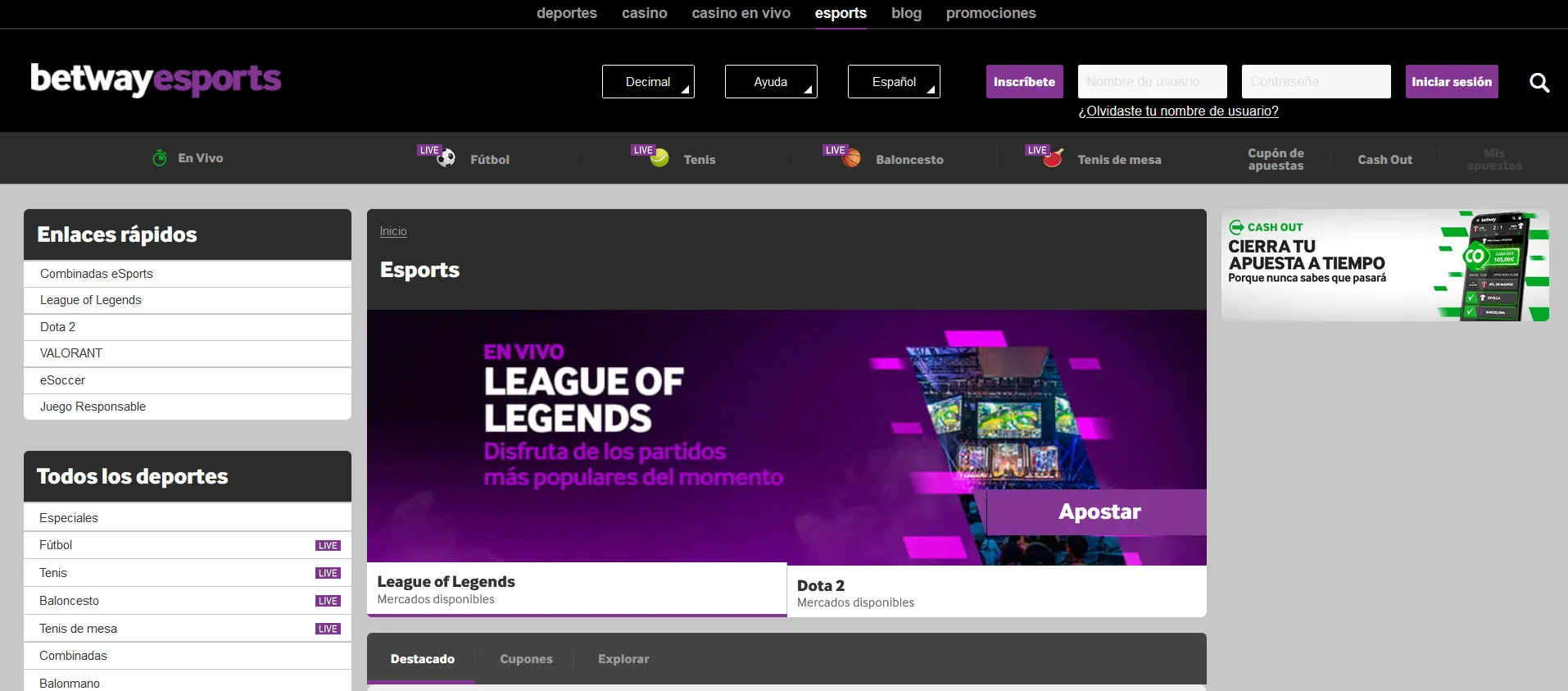This screenshot has height=691, width=1568.
Task: Click the Tenis de mesa paddle icon
Action: pos(1054,157)
